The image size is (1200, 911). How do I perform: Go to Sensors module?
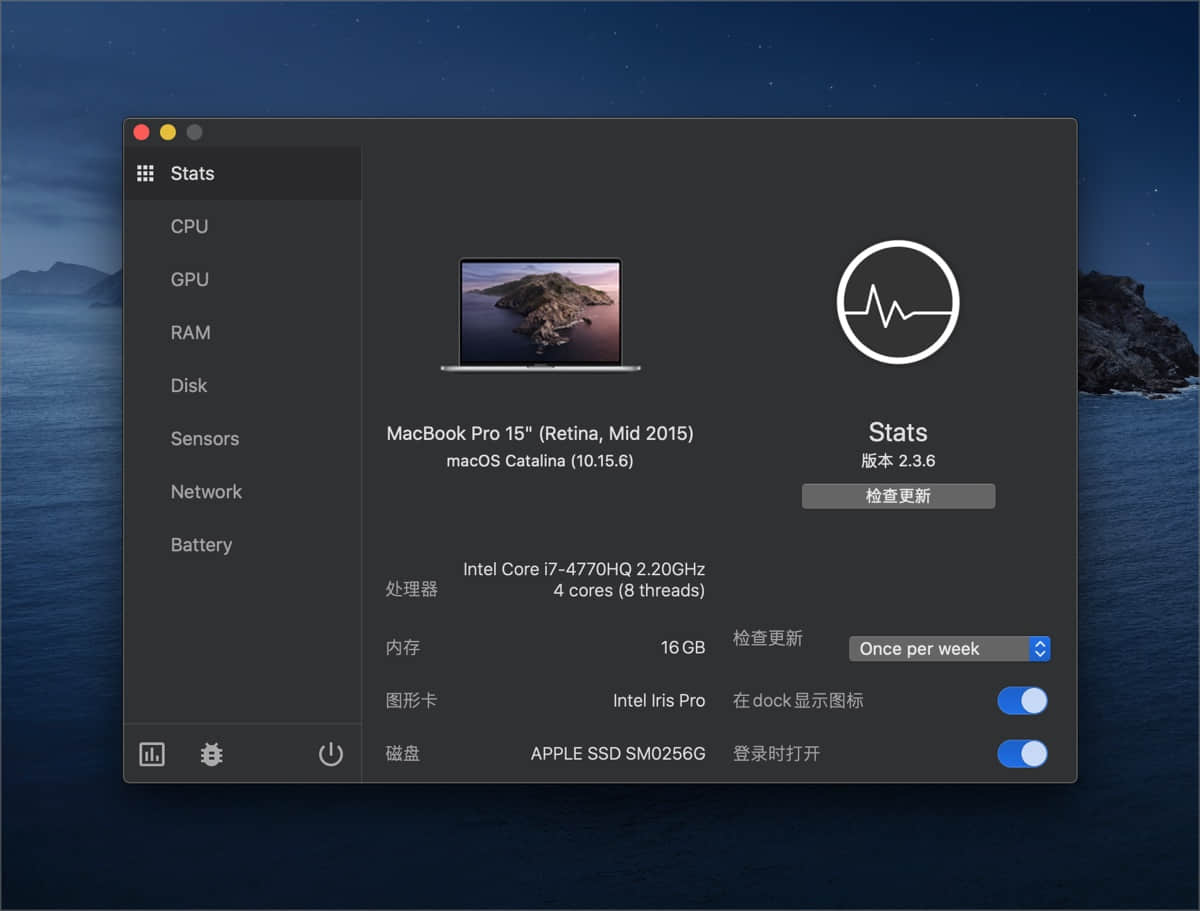pyautogui.click(x=204, y=438)
